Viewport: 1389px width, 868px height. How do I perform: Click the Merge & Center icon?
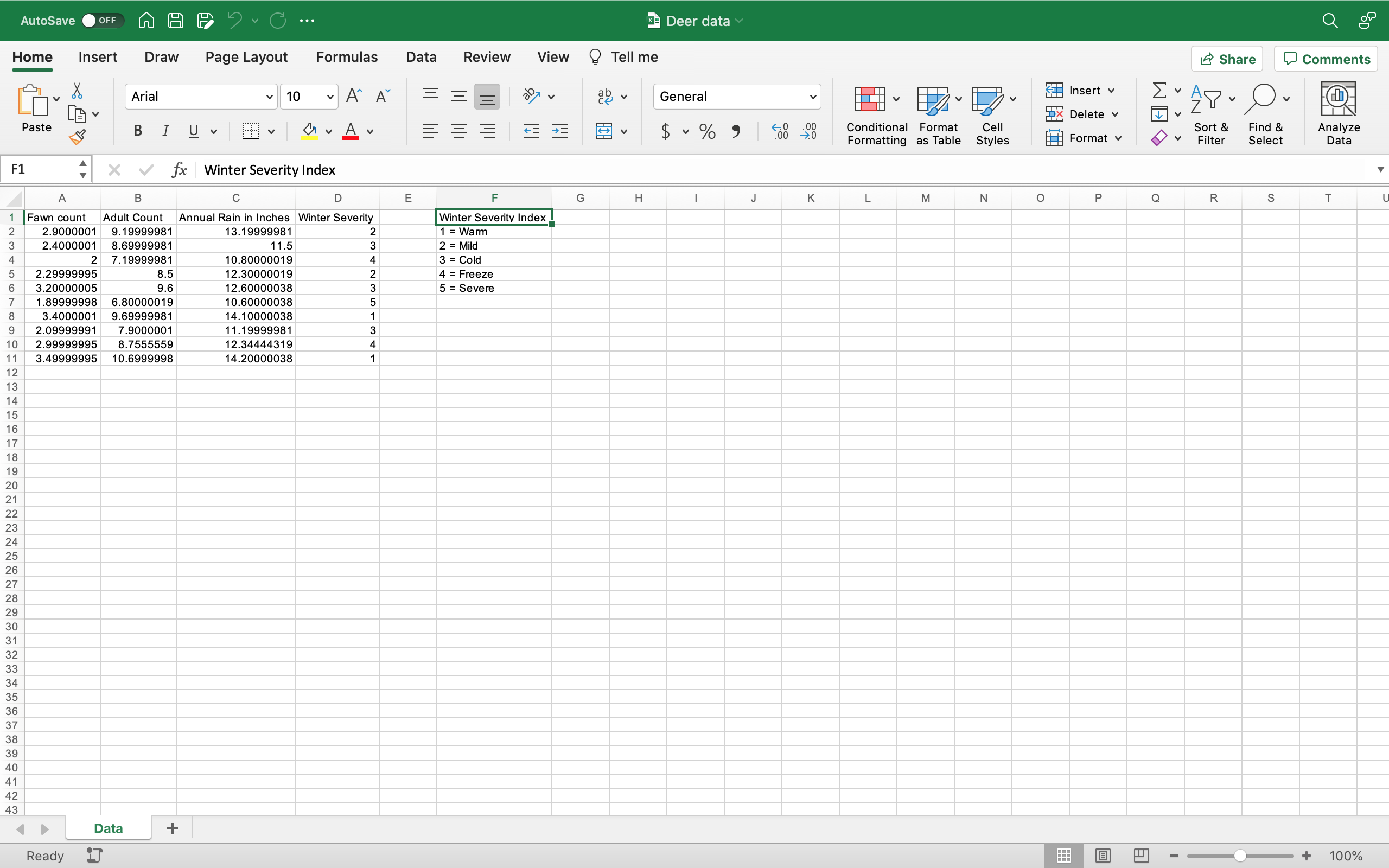604,131
